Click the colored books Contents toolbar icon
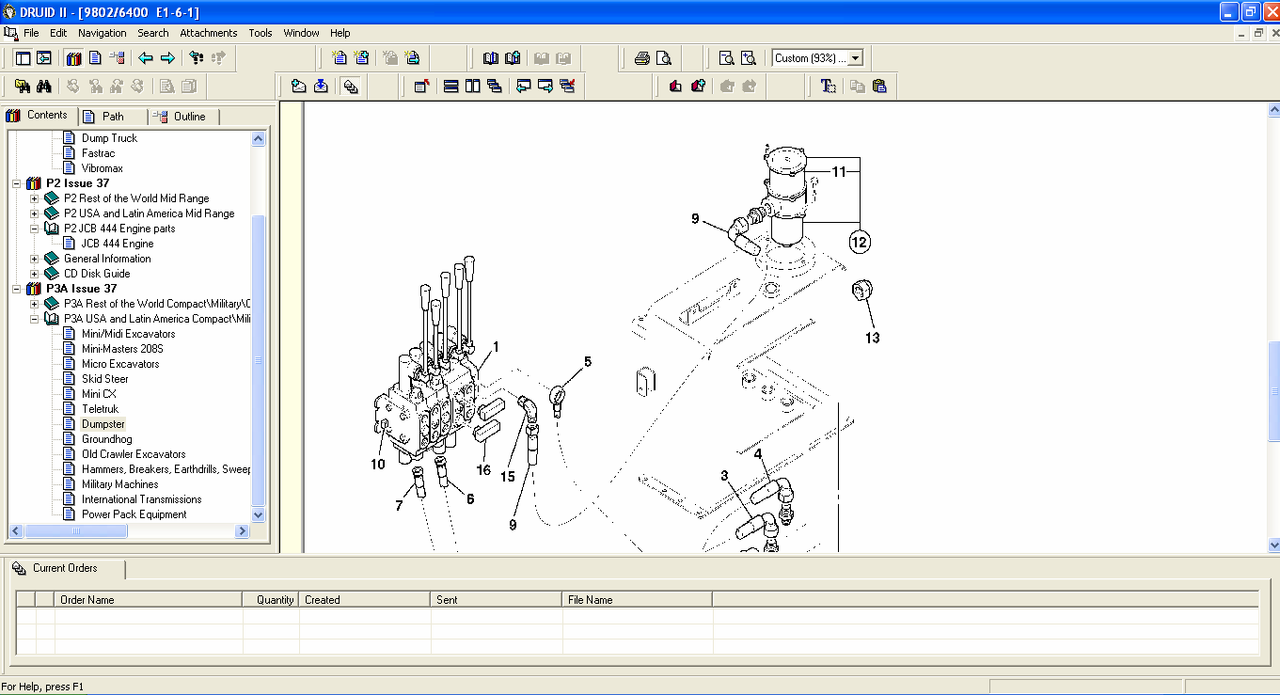Image resolution: width=1280 pixels, height=695 pixels. pyautogui.click(x=74, y=58)
